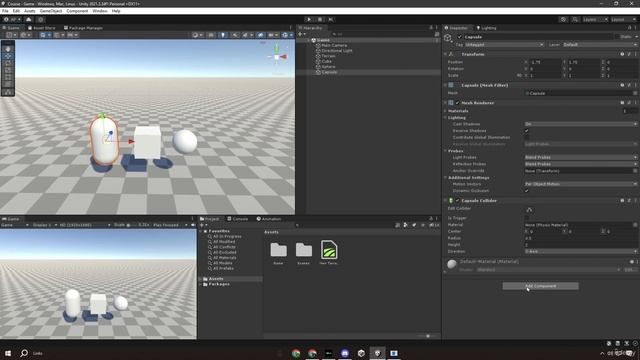Open the File menu
This screenshot has height=360, width=640.
point(5,11)
